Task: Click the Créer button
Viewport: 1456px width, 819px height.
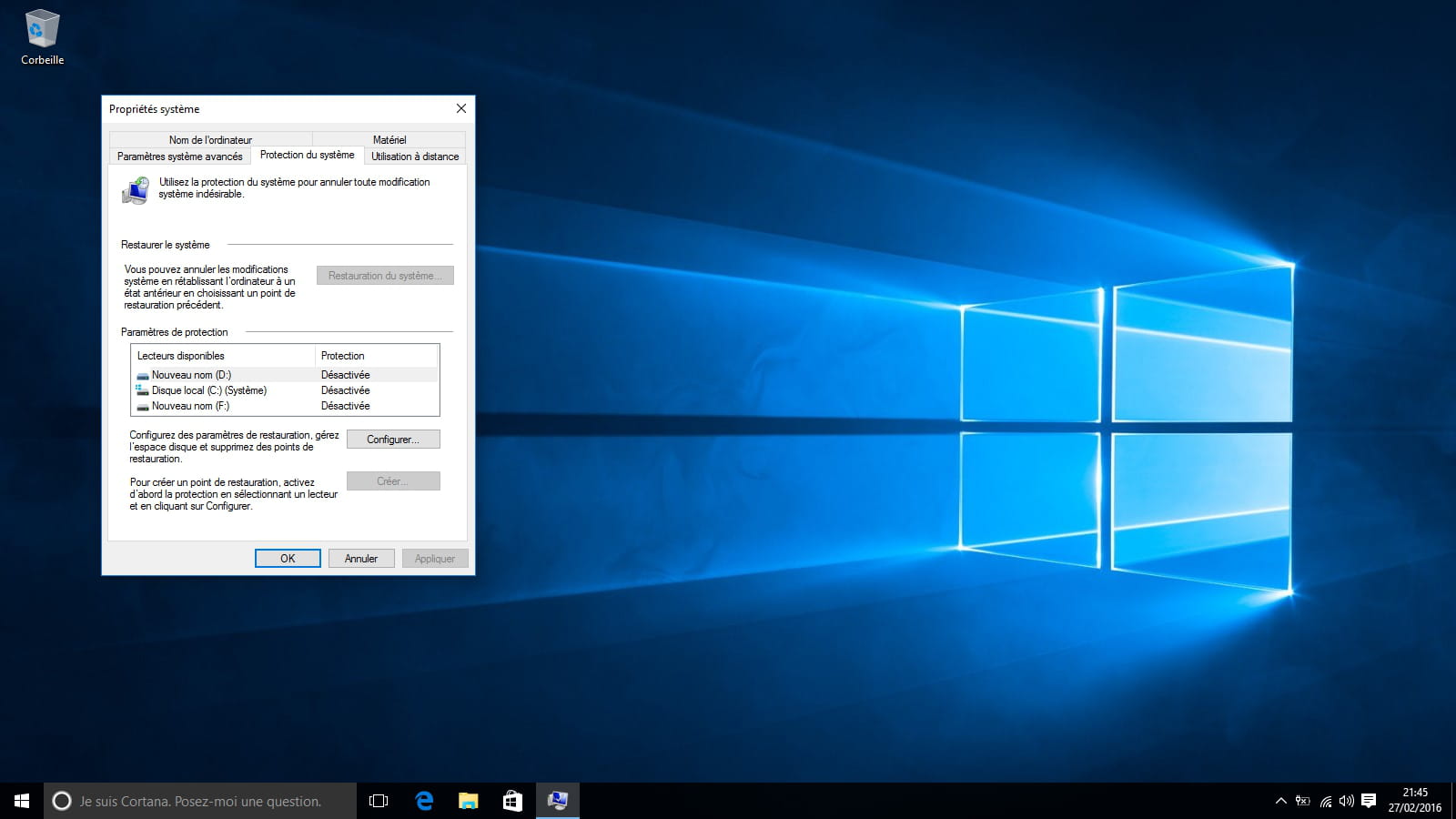Action: click(x=393, y=481)
